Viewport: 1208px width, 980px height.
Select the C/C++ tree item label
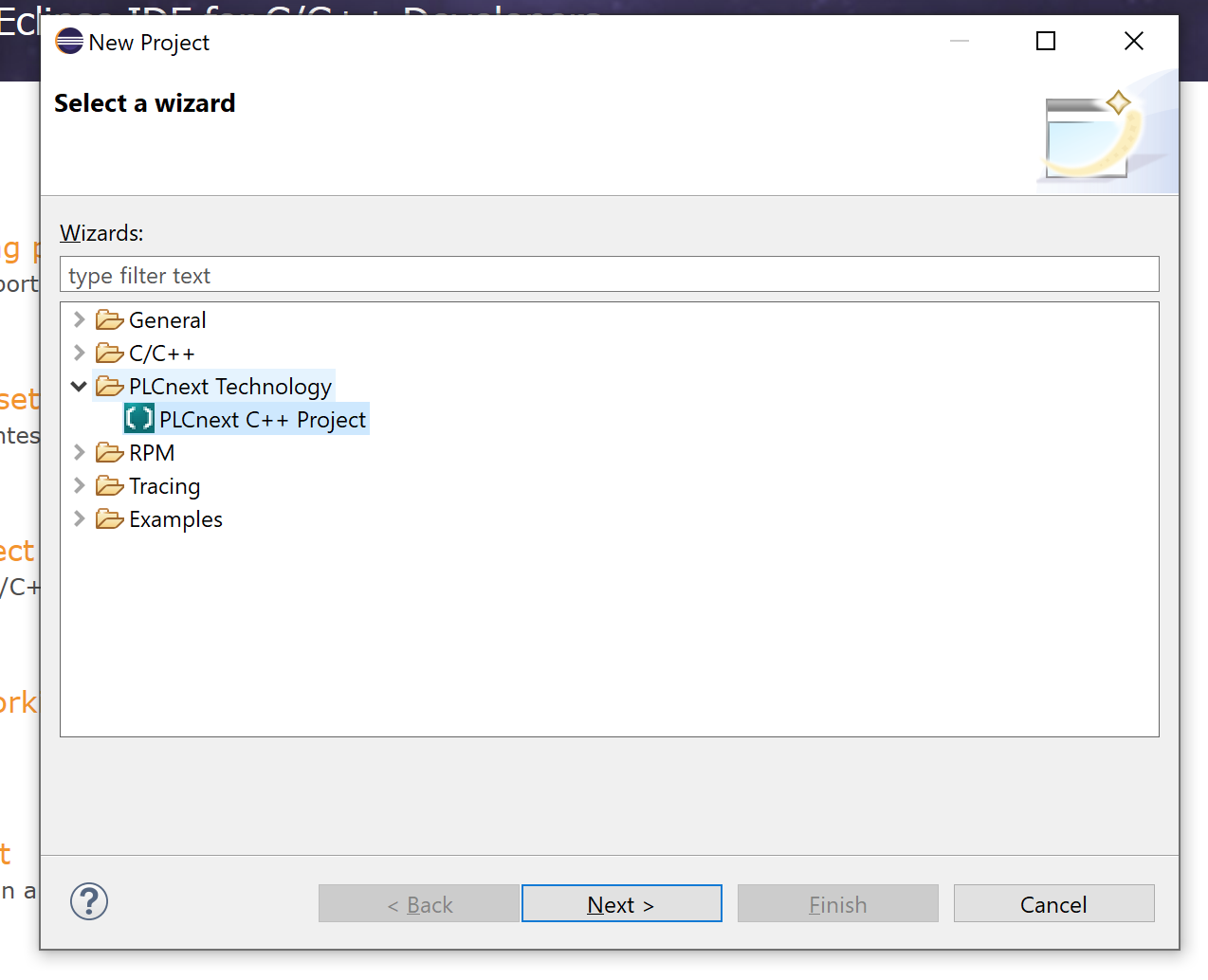point(162,354)
